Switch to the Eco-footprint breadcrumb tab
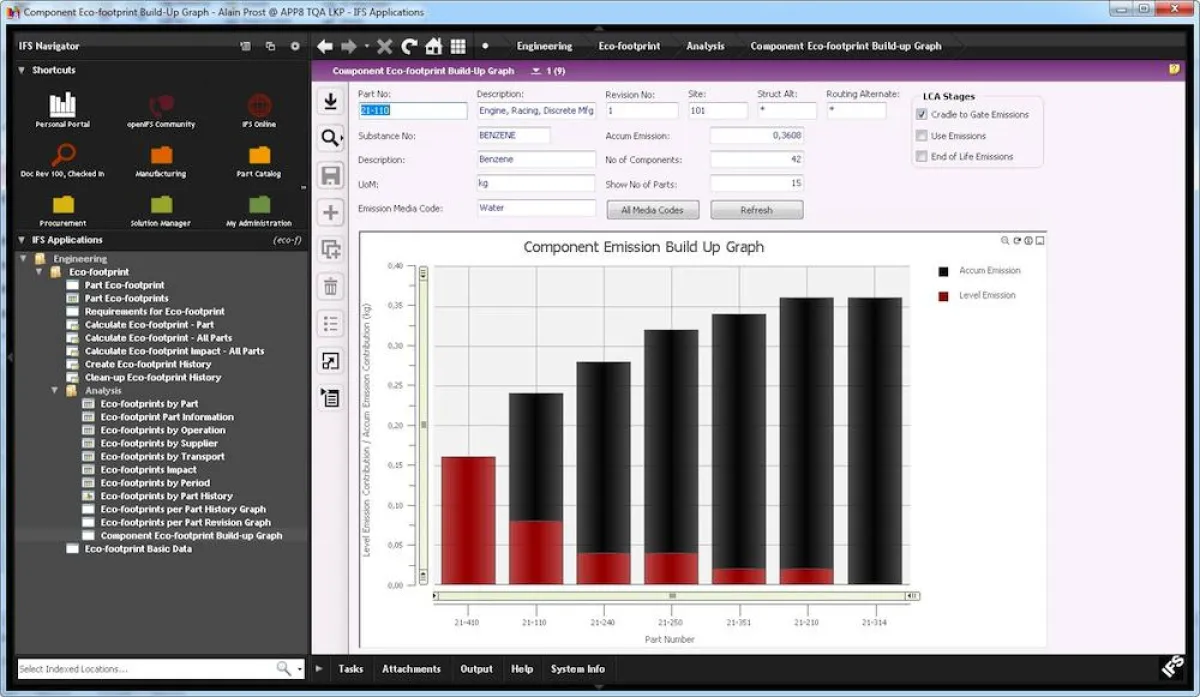The width and height of the screenshot is (1200, 697). (x=629, y=46)
